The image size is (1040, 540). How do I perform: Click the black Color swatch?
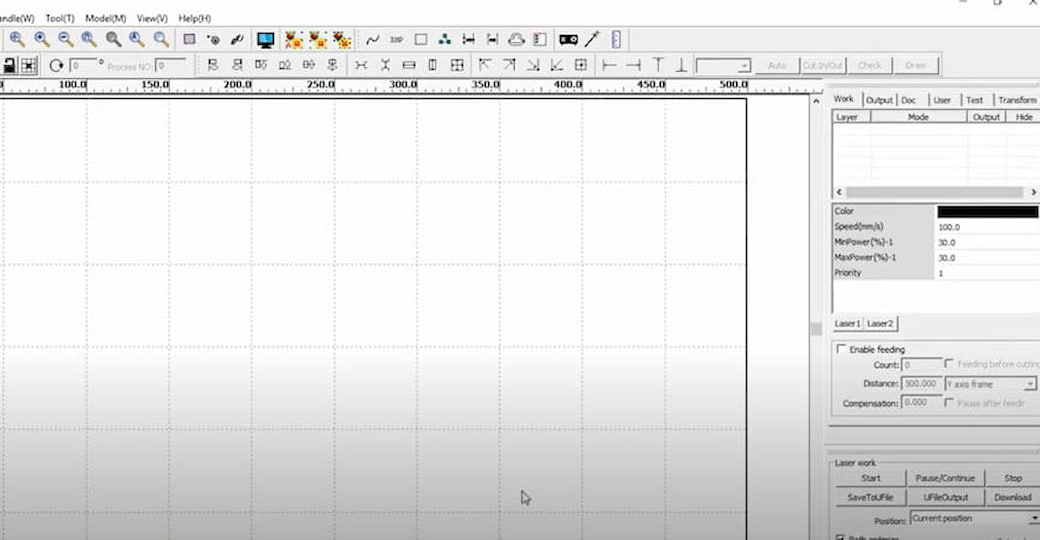pos(987,212)
